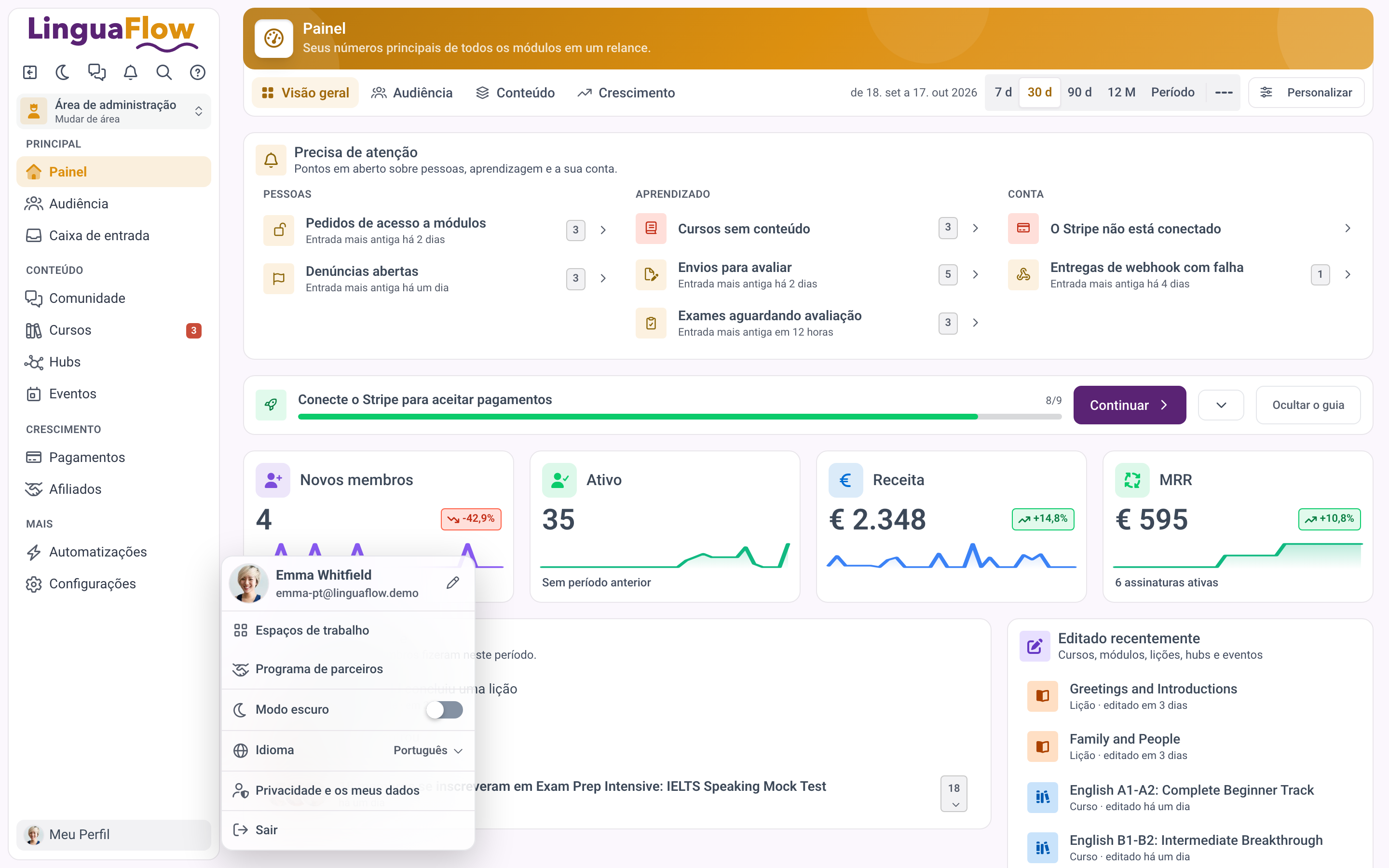Switch to the Audiência tab

point(411,93)
